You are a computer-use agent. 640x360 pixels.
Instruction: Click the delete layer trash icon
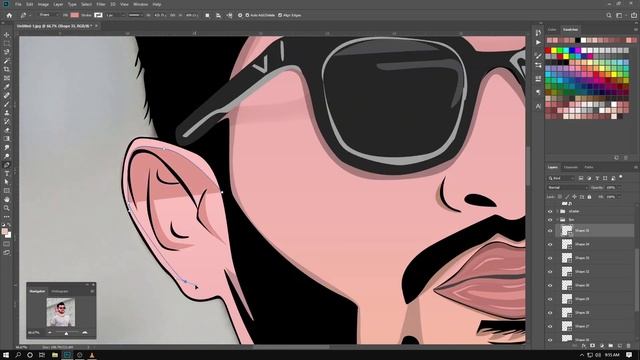(629, 346)
